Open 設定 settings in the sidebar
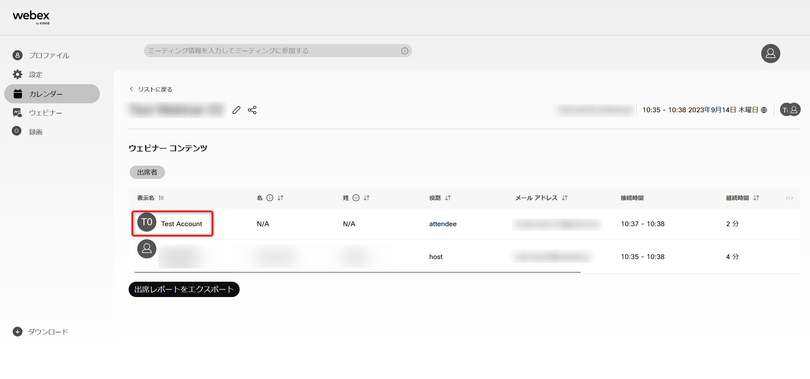The image size is (810, 379). click(28, 74)
